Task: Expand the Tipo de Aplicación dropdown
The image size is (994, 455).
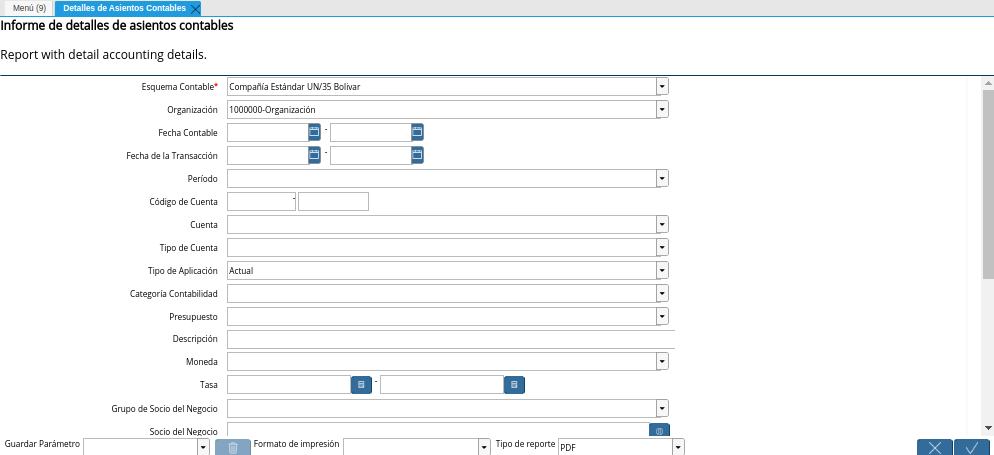Action: click(662, 270)
